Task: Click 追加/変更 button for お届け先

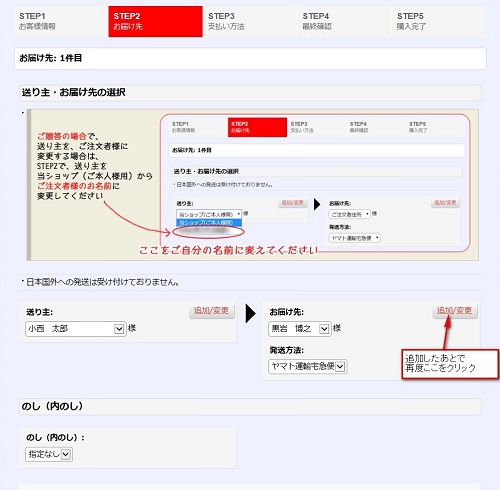Action: 455,311
